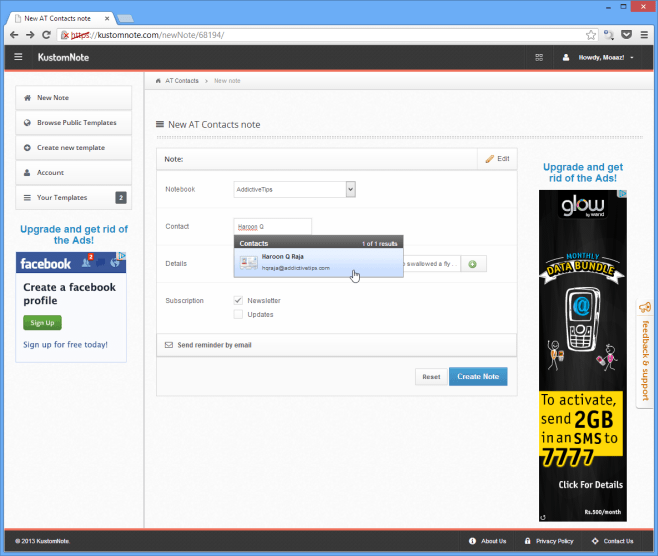The width and height of the screenshot is (658, 556).
Task: Select Your Templates in the sidebar
Action: point(62,198)
